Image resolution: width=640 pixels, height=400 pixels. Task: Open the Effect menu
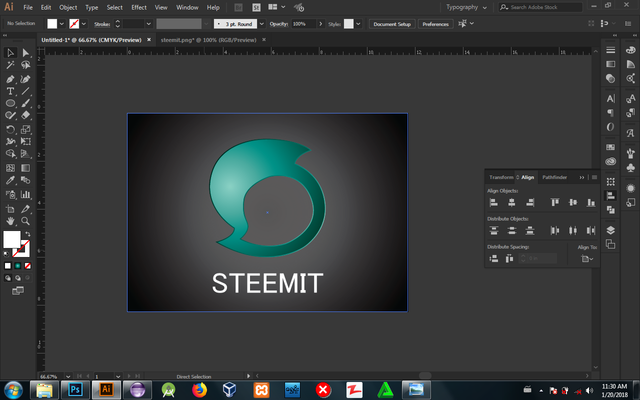pyautogui.click(x=138, y=7)
